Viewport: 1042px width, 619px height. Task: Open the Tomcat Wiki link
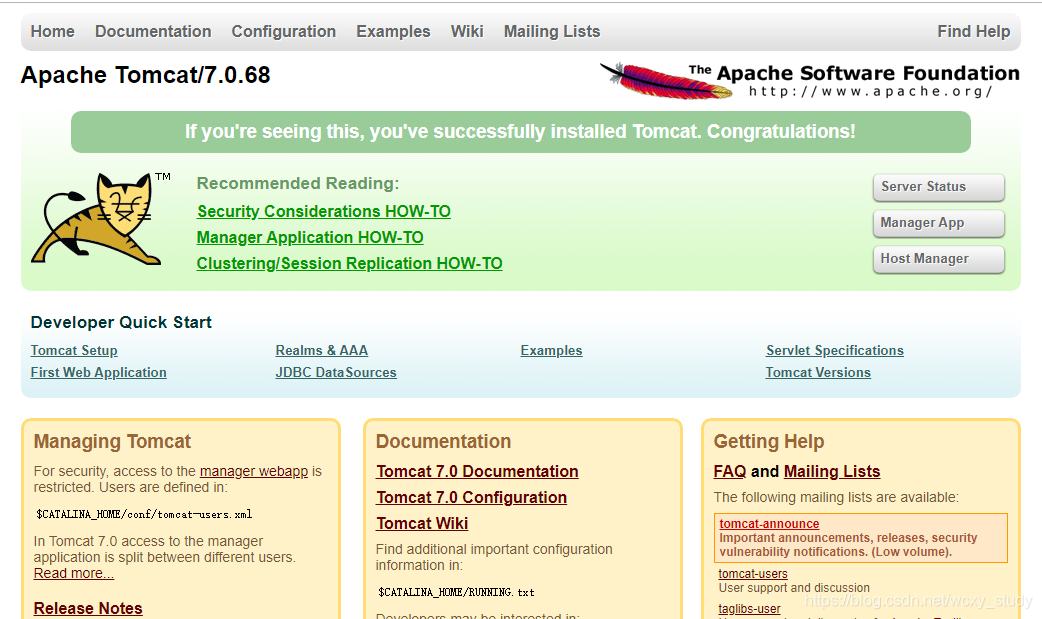[422, 523]
